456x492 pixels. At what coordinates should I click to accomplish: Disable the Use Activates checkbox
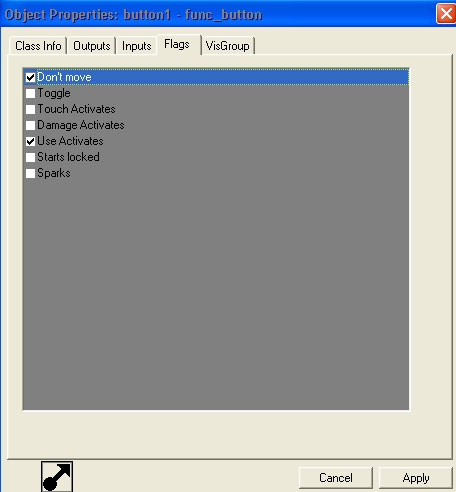[30, 141]
